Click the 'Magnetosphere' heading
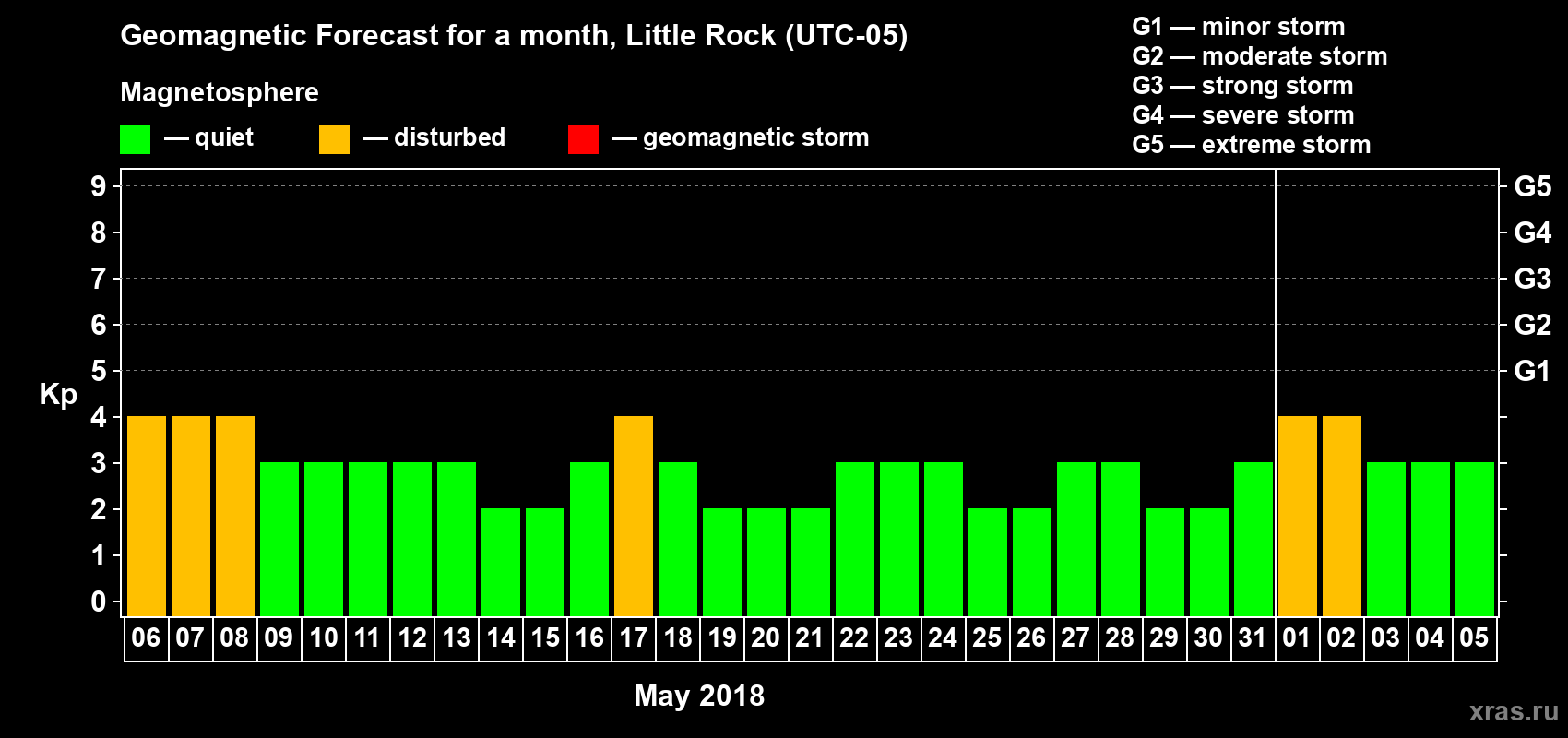This screenshot has width=1568, height=738. [x=220, y=92]
